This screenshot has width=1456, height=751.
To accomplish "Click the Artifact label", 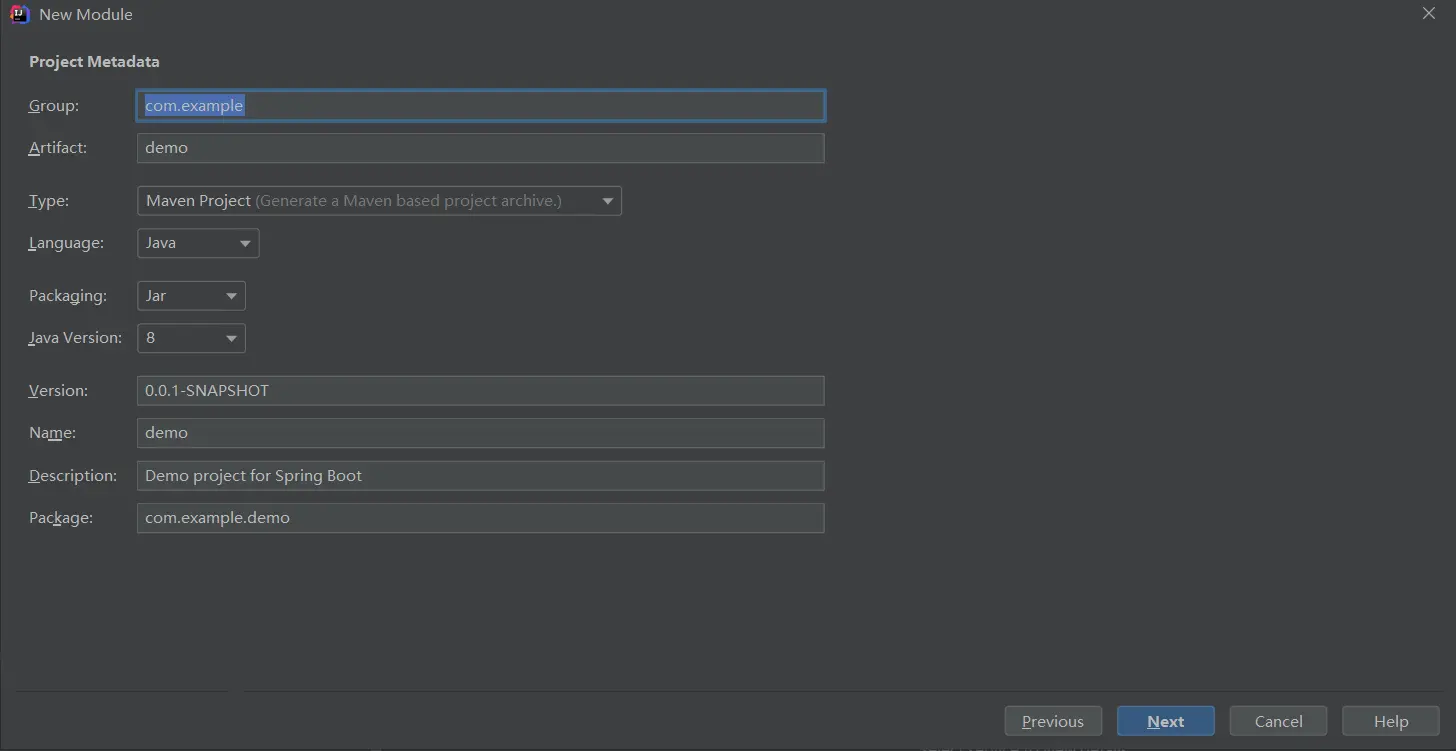I will 58,148.
